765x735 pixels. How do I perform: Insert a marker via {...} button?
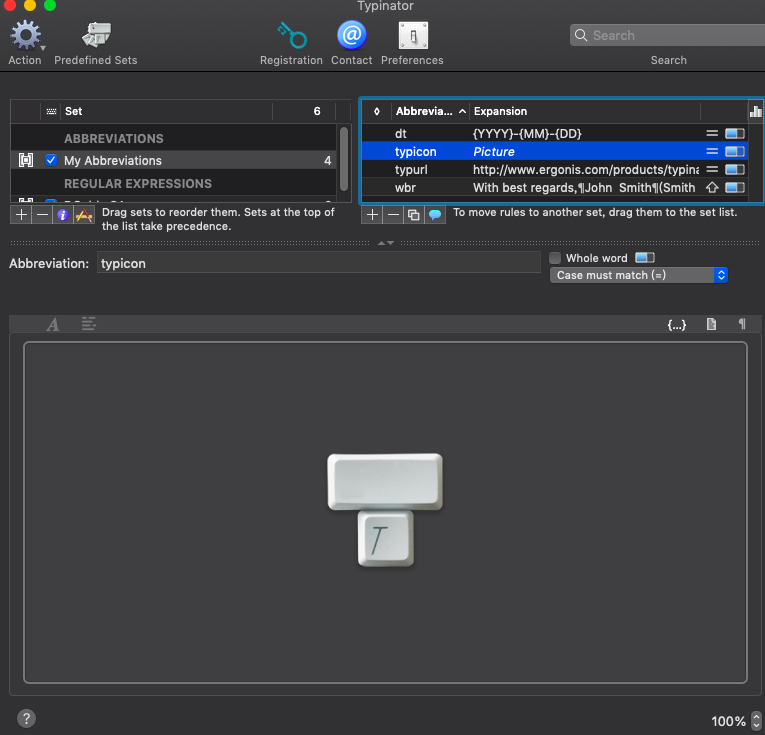click(677, 324)
